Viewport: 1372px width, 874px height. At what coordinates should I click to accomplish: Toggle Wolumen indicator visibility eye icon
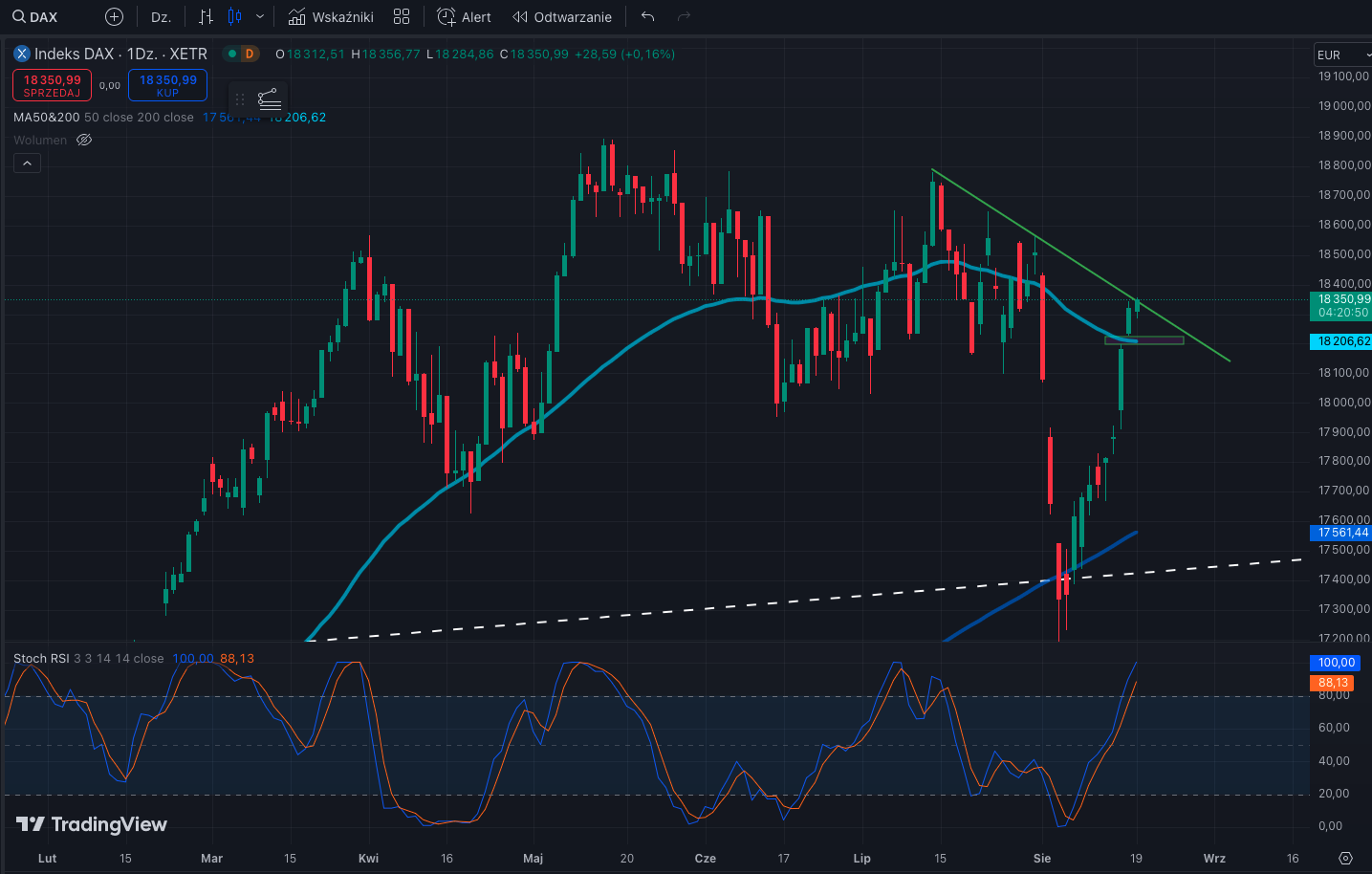tap(84, 140)
